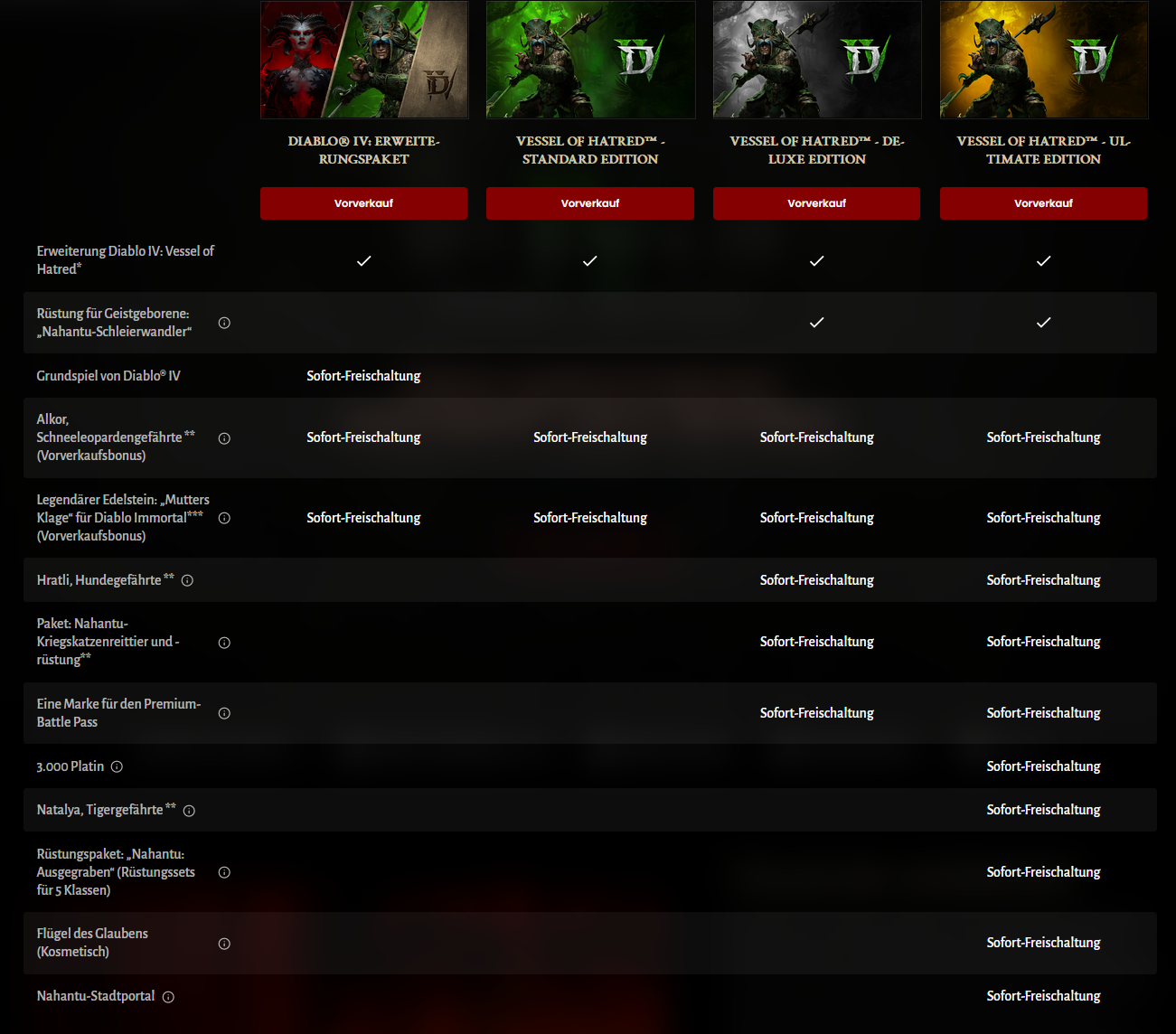Open info for Rüstungspaket Nahantu: Ausgegraben
1176x1034 pixels.
point(224,872)
